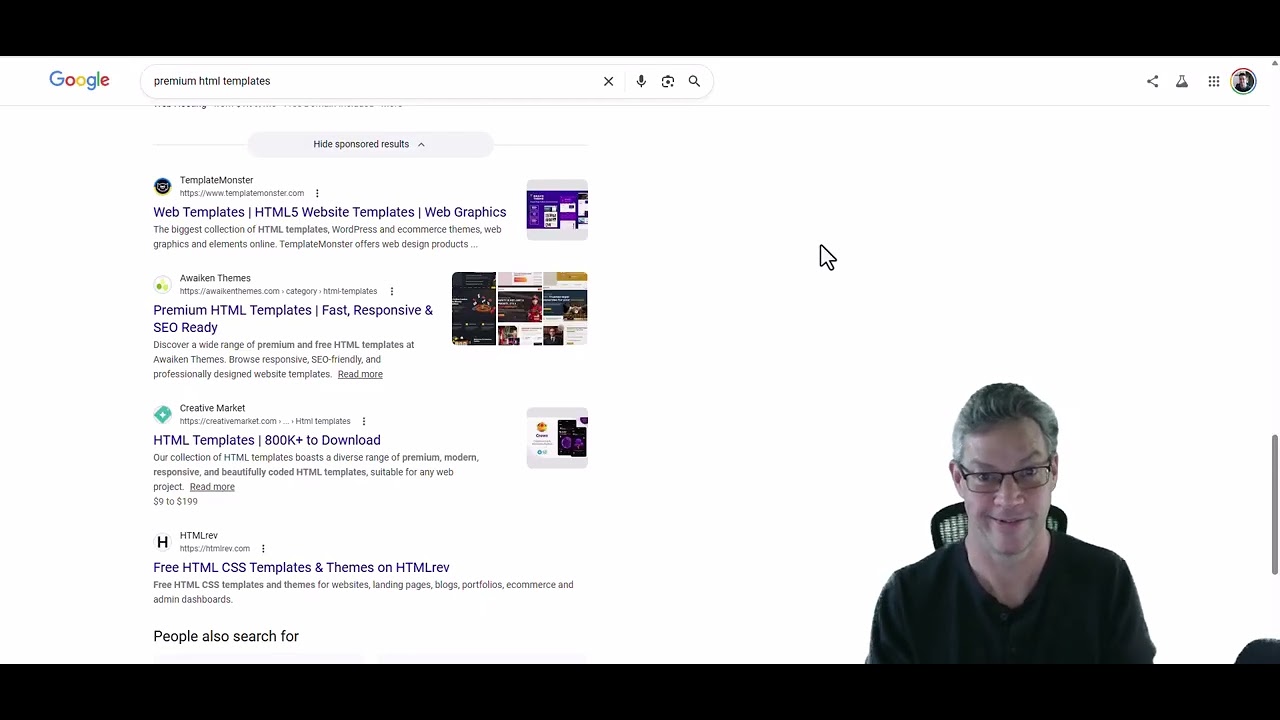Screen dimensions: 1280x720
Task: Open Search Labs flask icon
Action: 1182,81
